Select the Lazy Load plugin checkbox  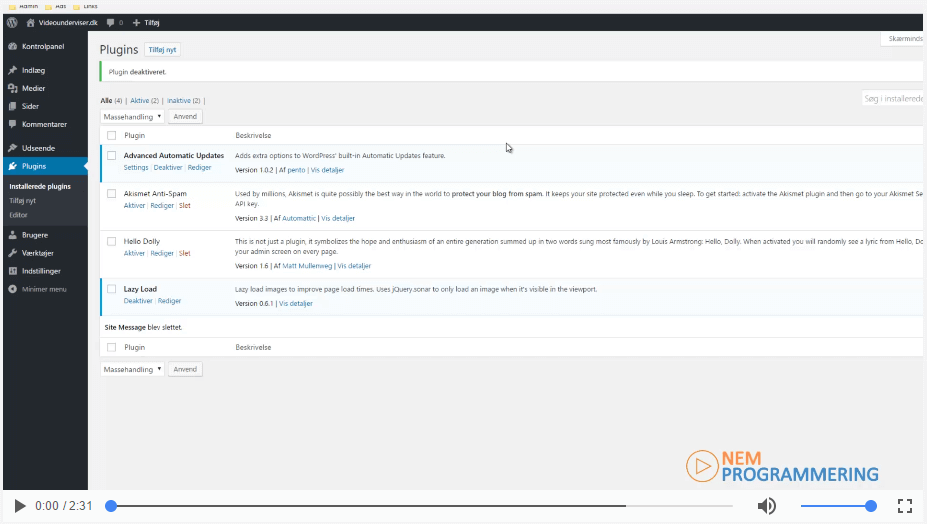pos(112,290)
